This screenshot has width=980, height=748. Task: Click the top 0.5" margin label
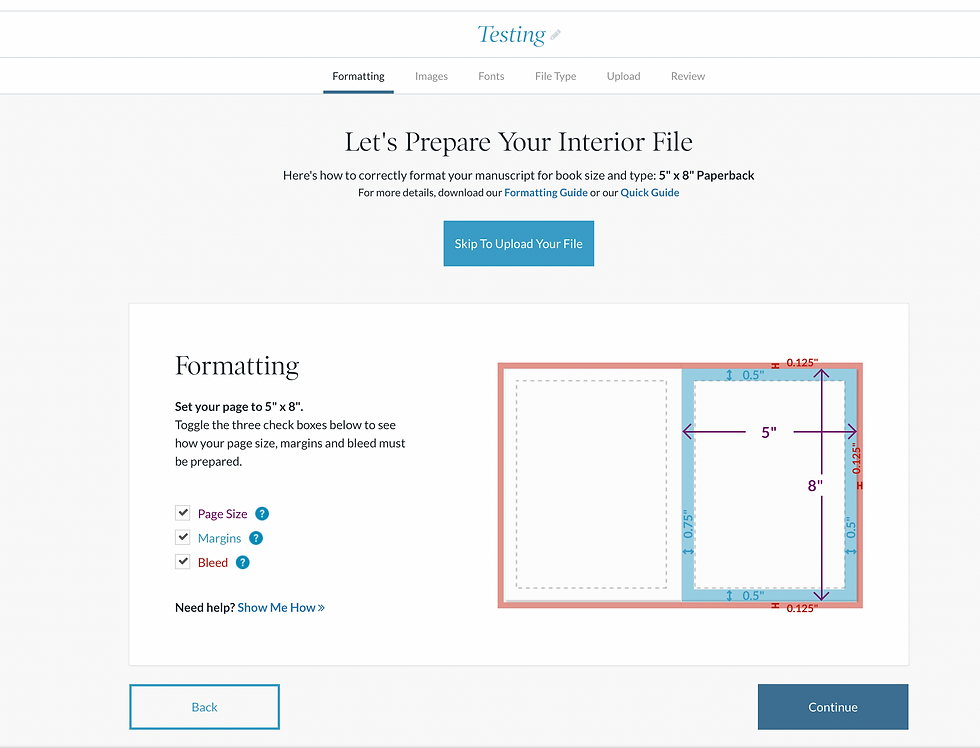pyautogui.click(x=753, y=375)
